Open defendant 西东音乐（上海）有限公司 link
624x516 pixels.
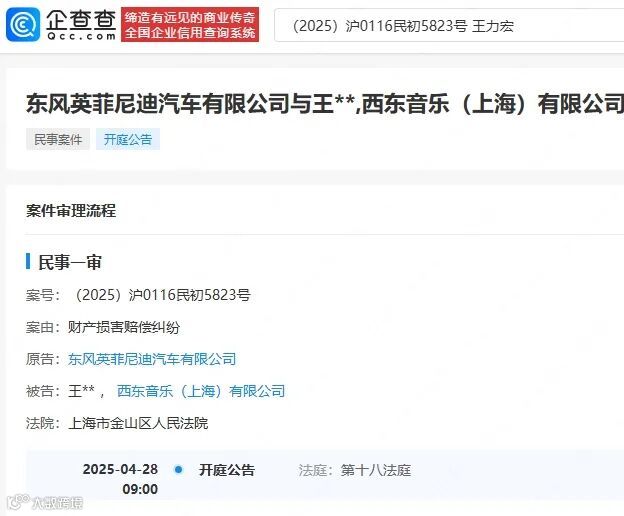pyautogui.click(x=201, y=391)
